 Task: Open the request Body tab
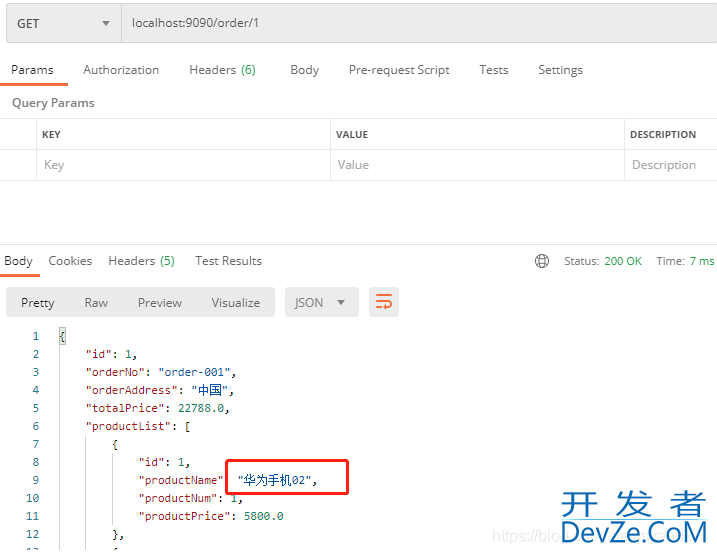305,70
